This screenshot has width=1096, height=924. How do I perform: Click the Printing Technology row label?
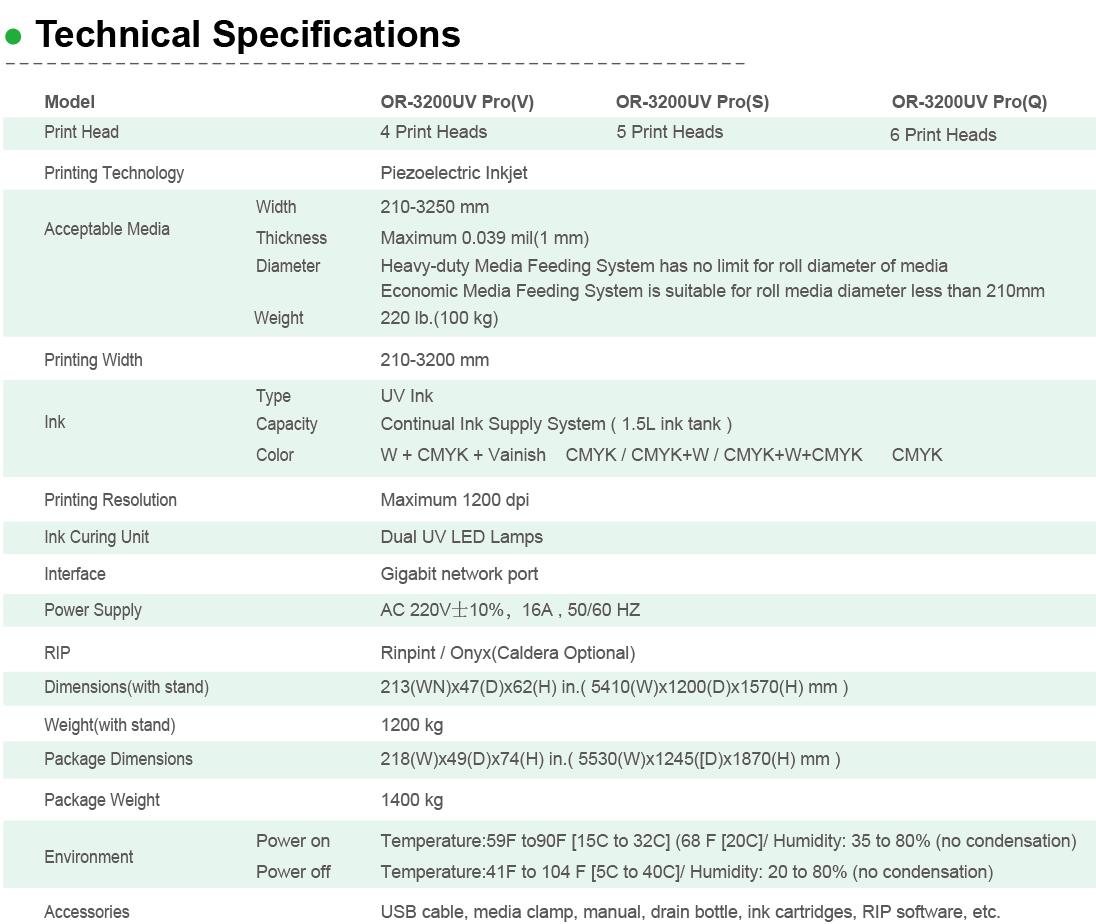[114, 173]
